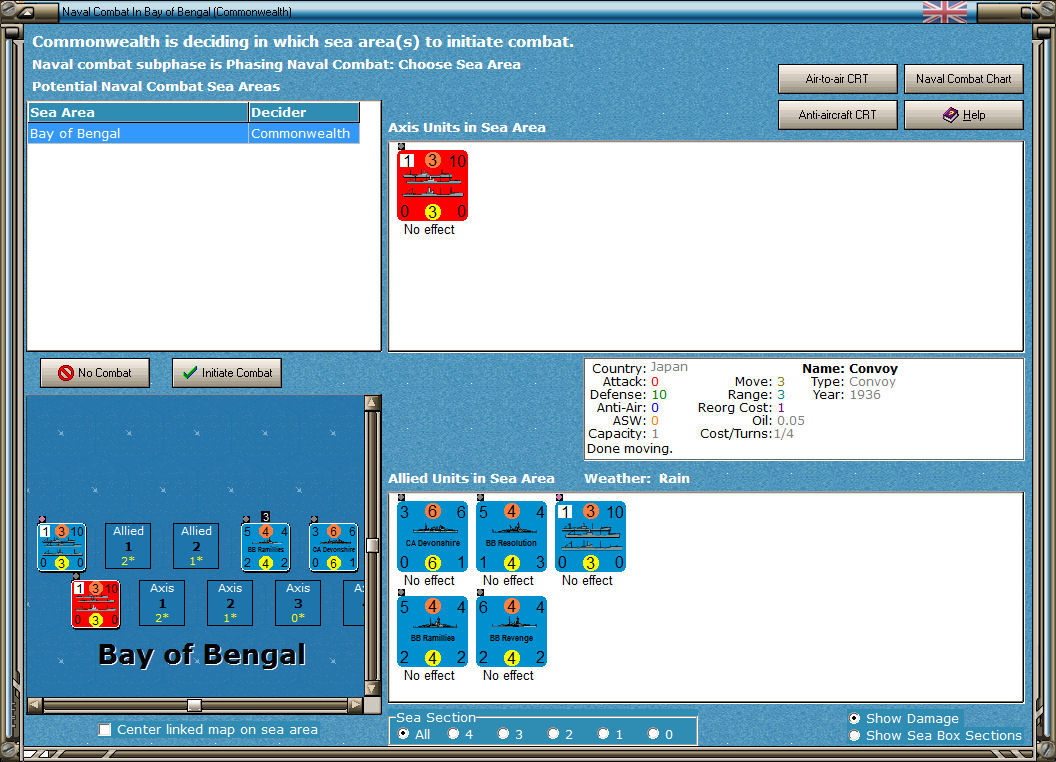Click the map horizontal scrollbar right arrow
1056x762 pixels.
pos(356,705)
